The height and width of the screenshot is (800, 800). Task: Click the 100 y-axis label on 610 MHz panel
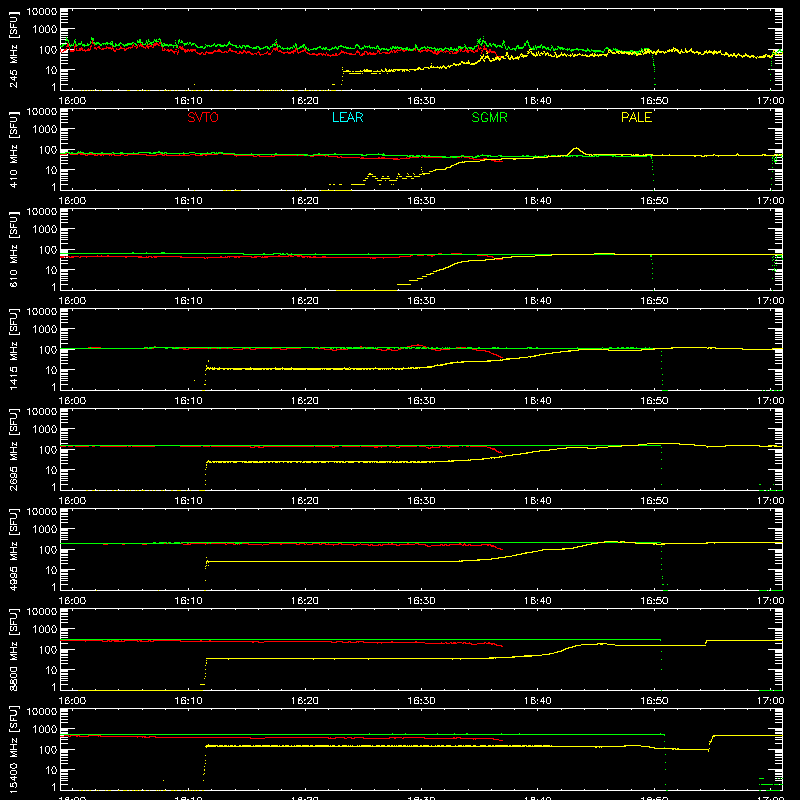coord(48,250)
